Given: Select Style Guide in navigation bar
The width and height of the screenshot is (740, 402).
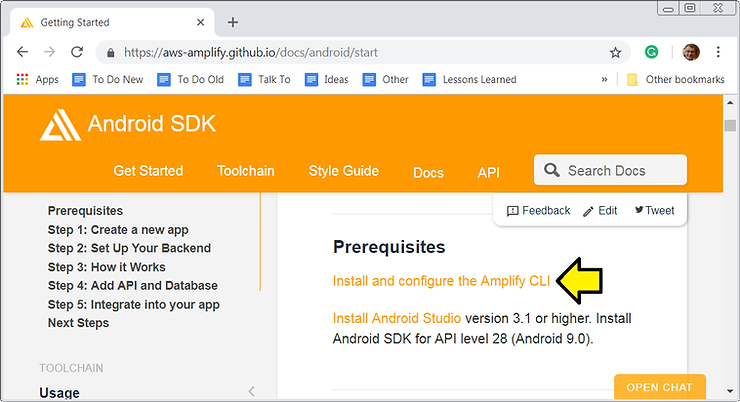Looking at the screenshot, I should [x=343, y=171].
